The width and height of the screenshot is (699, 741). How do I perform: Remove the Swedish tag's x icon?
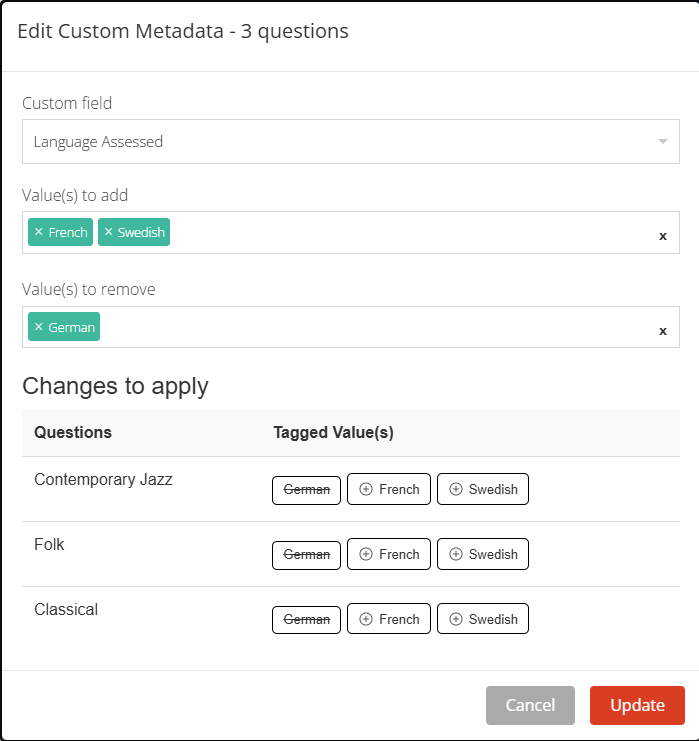(x=109, y=232)
